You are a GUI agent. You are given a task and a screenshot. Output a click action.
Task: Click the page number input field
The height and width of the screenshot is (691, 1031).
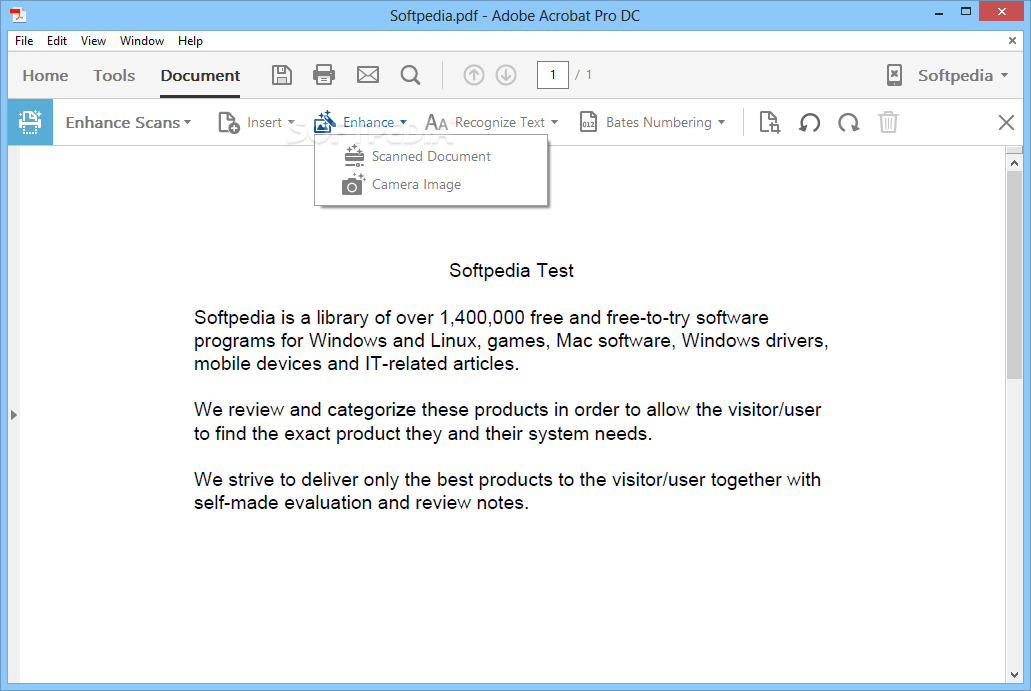click(x=552, y=75)
